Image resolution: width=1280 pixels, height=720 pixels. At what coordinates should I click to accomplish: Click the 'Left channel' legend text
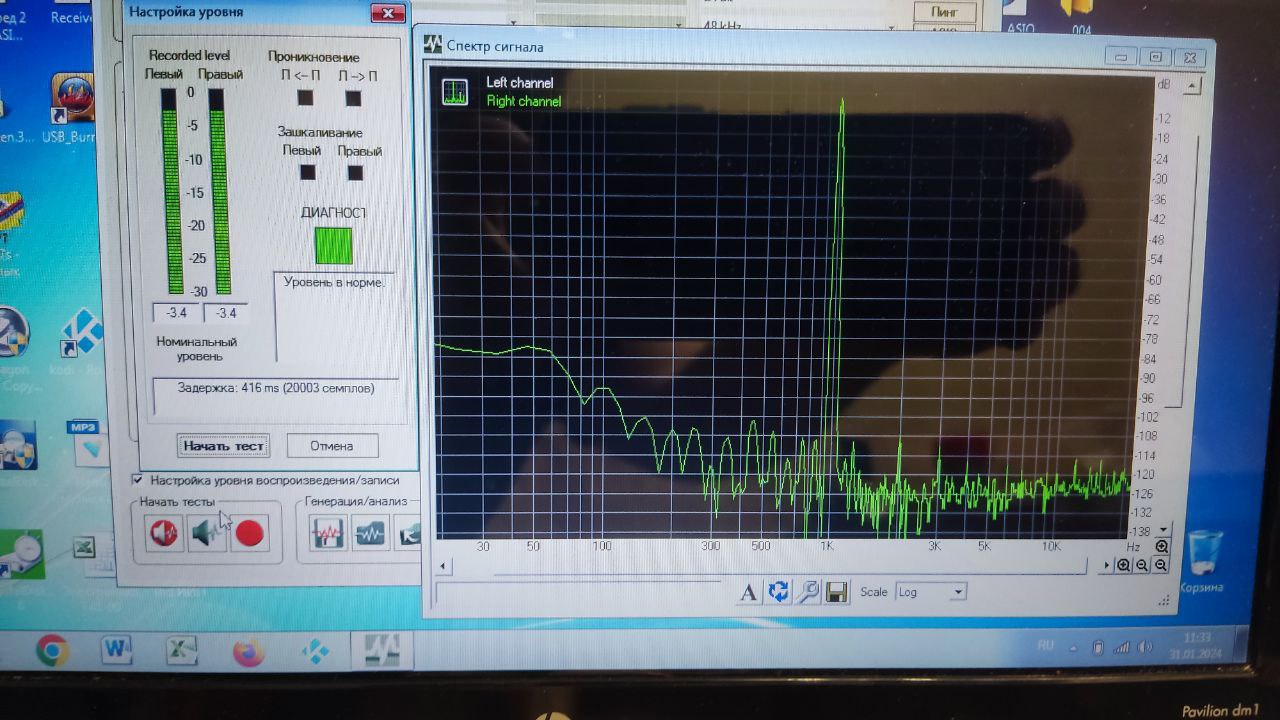(520, 83)
